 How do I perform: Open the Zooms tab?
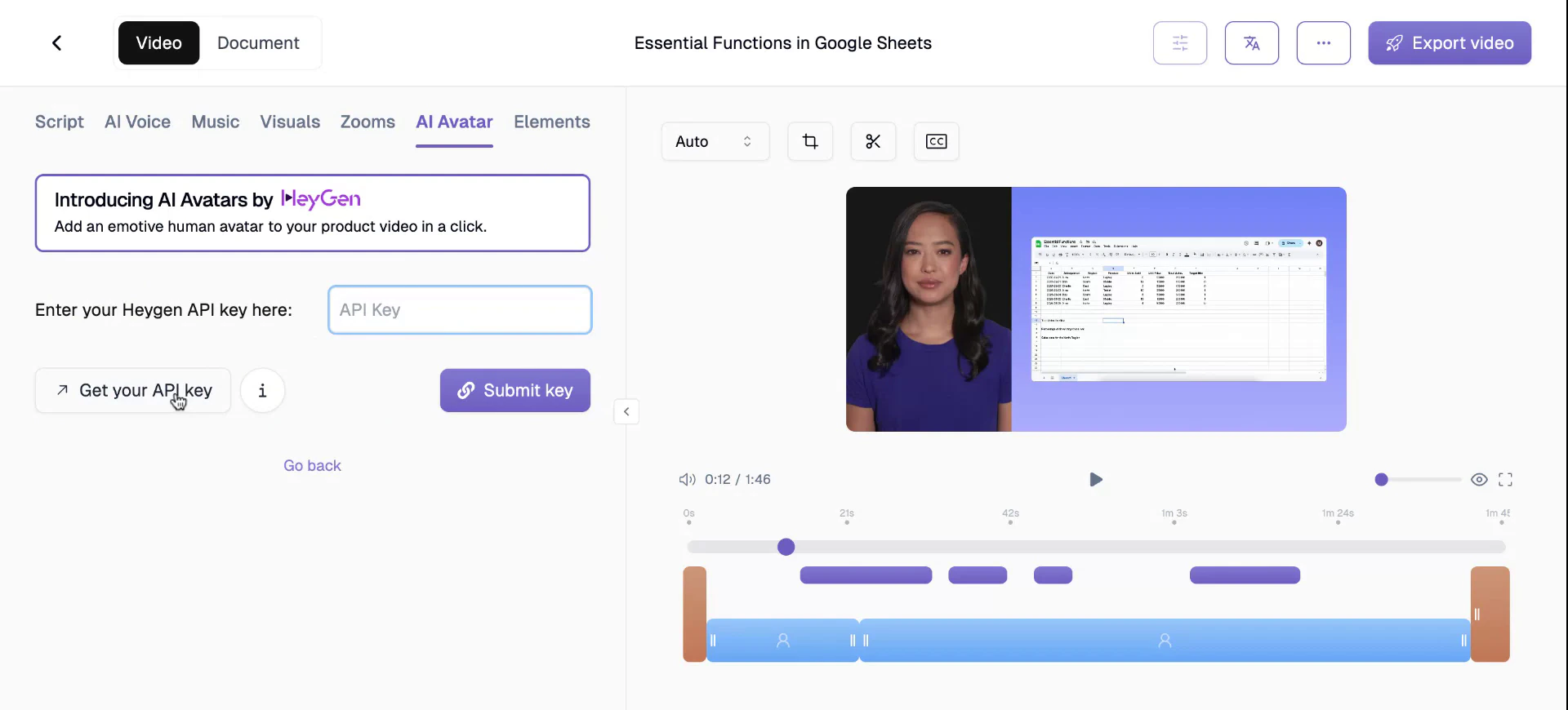[367, 122]
